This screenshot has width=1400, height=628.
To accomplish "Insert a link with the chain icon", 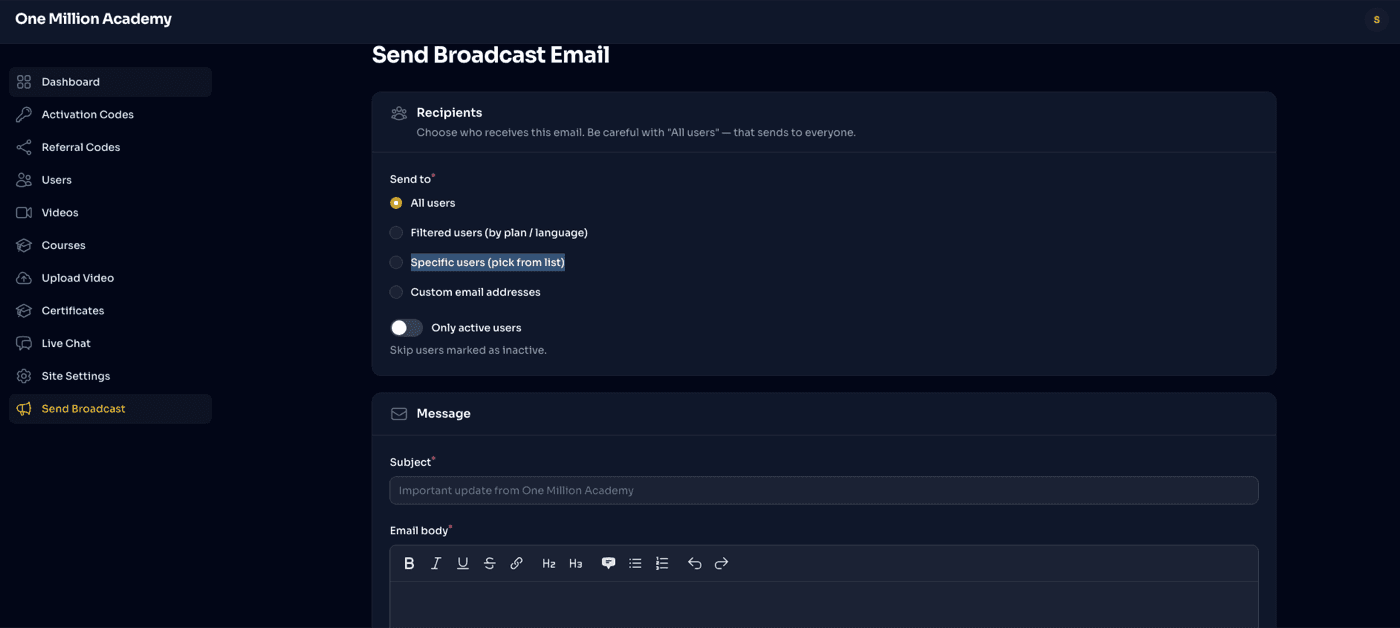I will [x=516, y=563].
